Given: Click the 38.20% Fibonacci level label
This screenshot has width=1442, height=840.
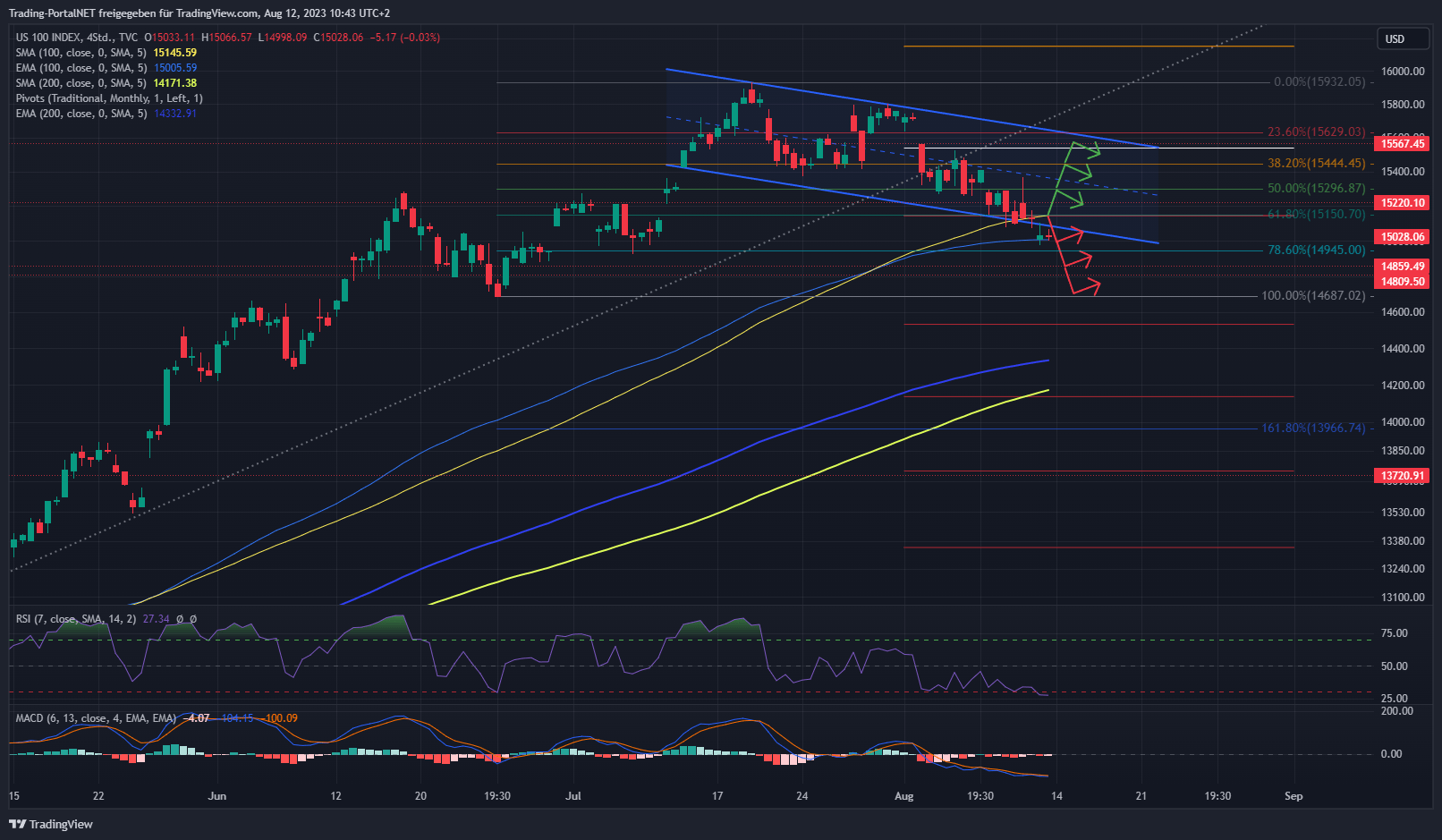Looking at the screenshot, I should (1316, 164).
